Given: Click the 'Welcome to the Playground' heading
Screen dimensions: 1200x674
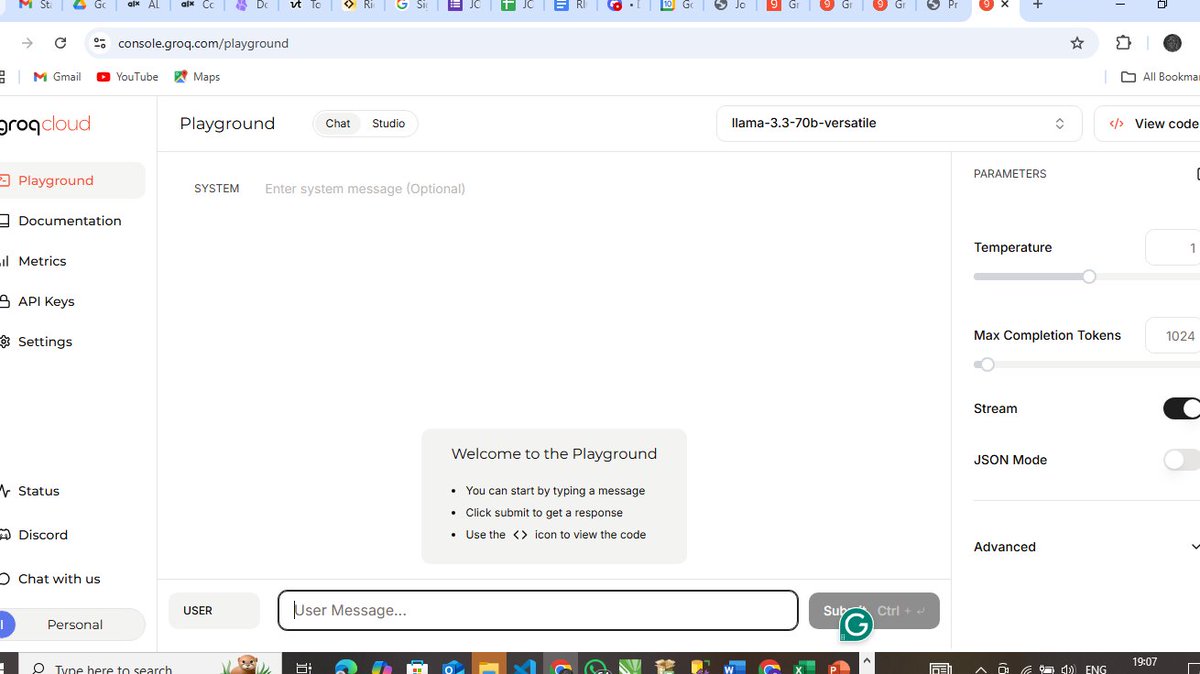Looking at the screenshot, I should pyautogui.click(x=554, y=454).
